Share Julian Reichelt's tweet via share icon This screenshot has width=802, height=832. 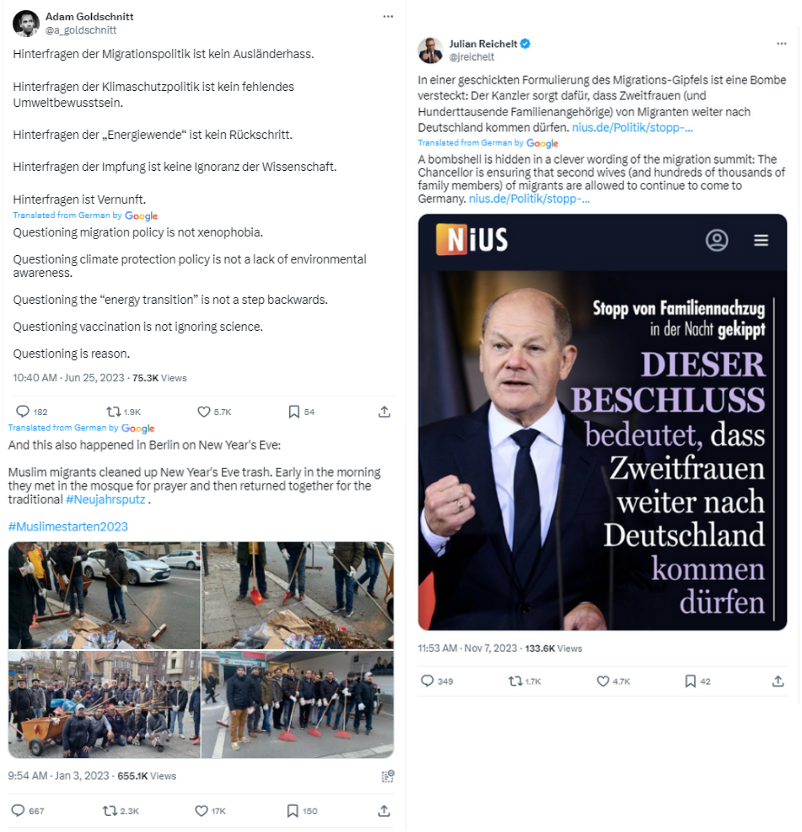(x=778, y=681)
